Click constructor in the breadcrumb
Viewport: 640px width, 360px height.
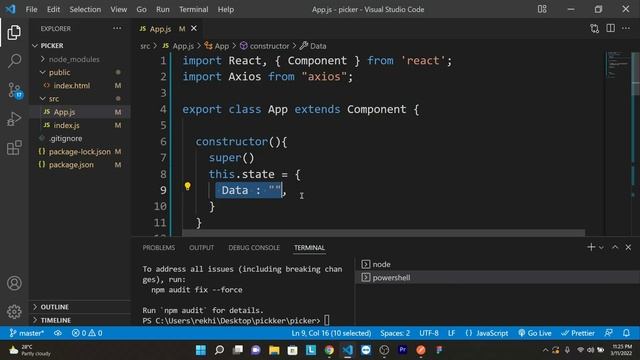pos(264,46)
